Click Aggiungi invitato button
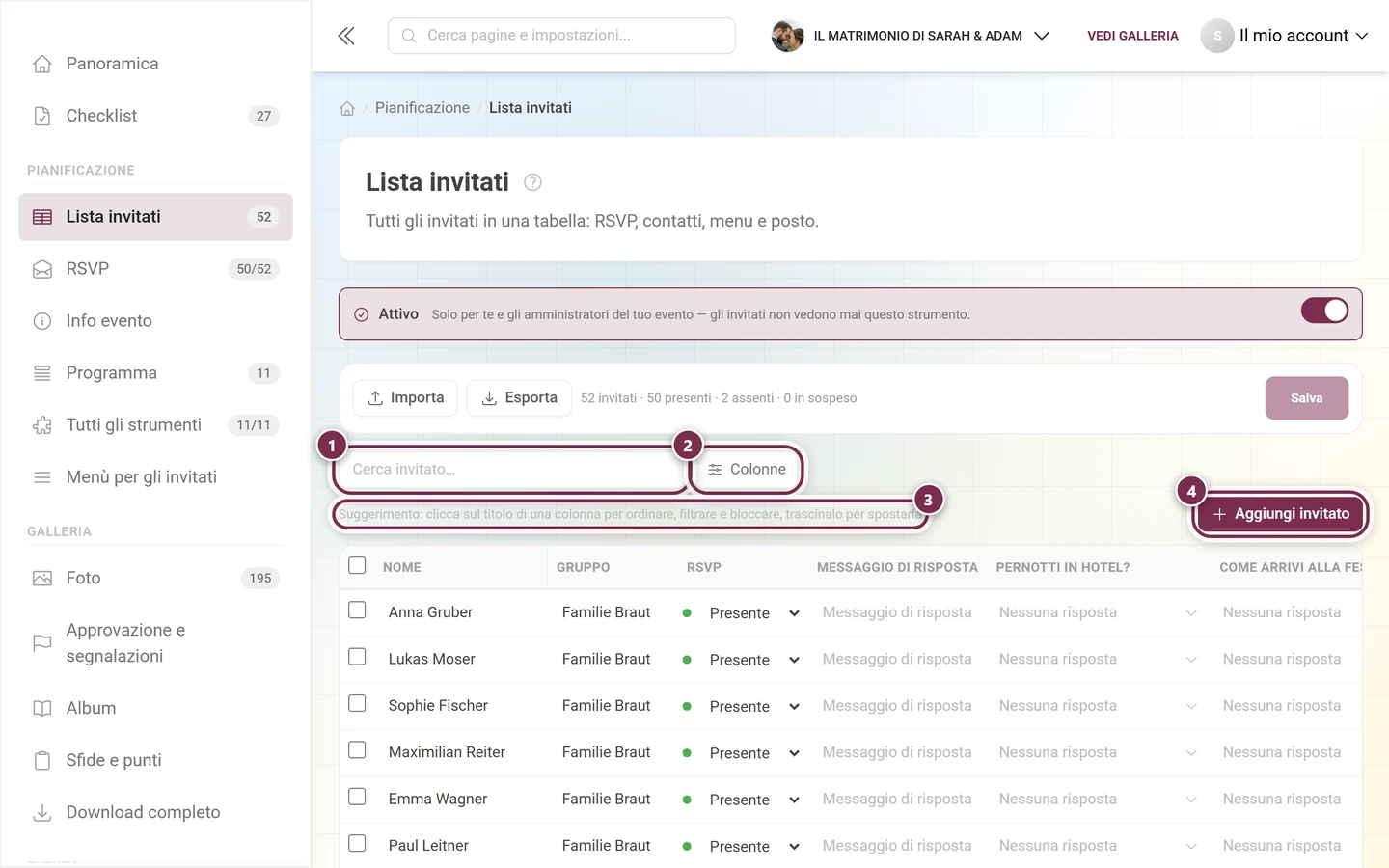1389x868 pixels. coord(1280,514)
